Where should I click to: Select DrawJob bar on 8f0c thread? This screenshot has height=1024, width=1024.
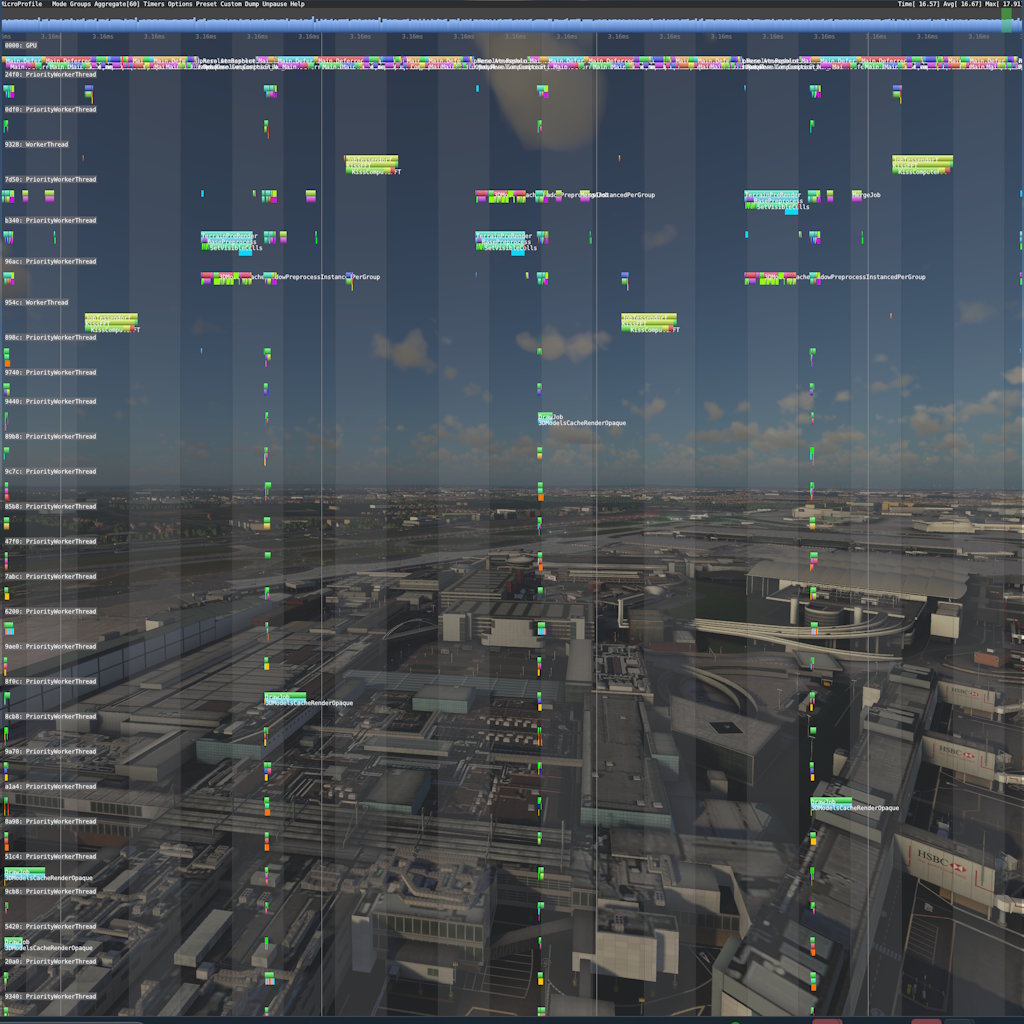click(285, 696)
